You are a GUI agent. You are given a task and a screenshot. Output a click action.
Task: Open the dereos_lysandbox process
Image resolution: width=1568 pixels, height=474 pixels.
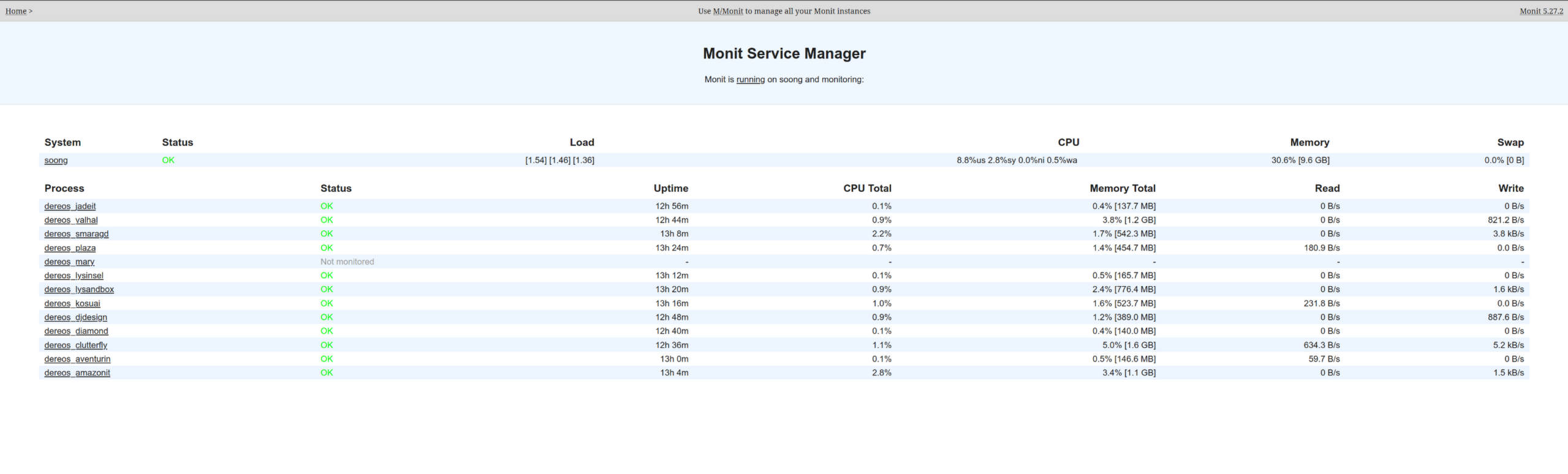pyautogui.click(x=79, y=289)
